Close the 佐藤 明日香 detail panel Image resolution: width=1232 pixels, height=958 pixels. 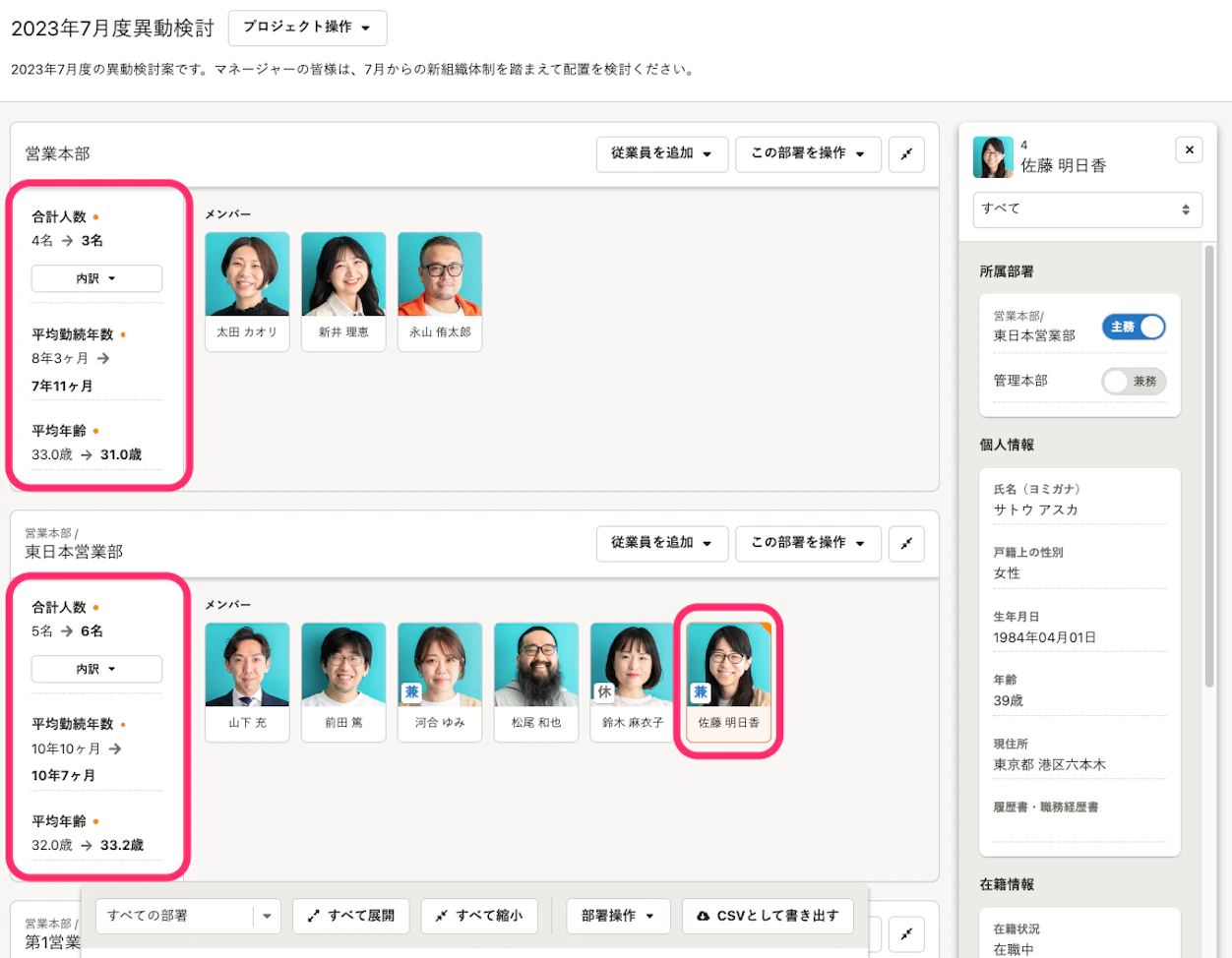tap(1189, 150)
